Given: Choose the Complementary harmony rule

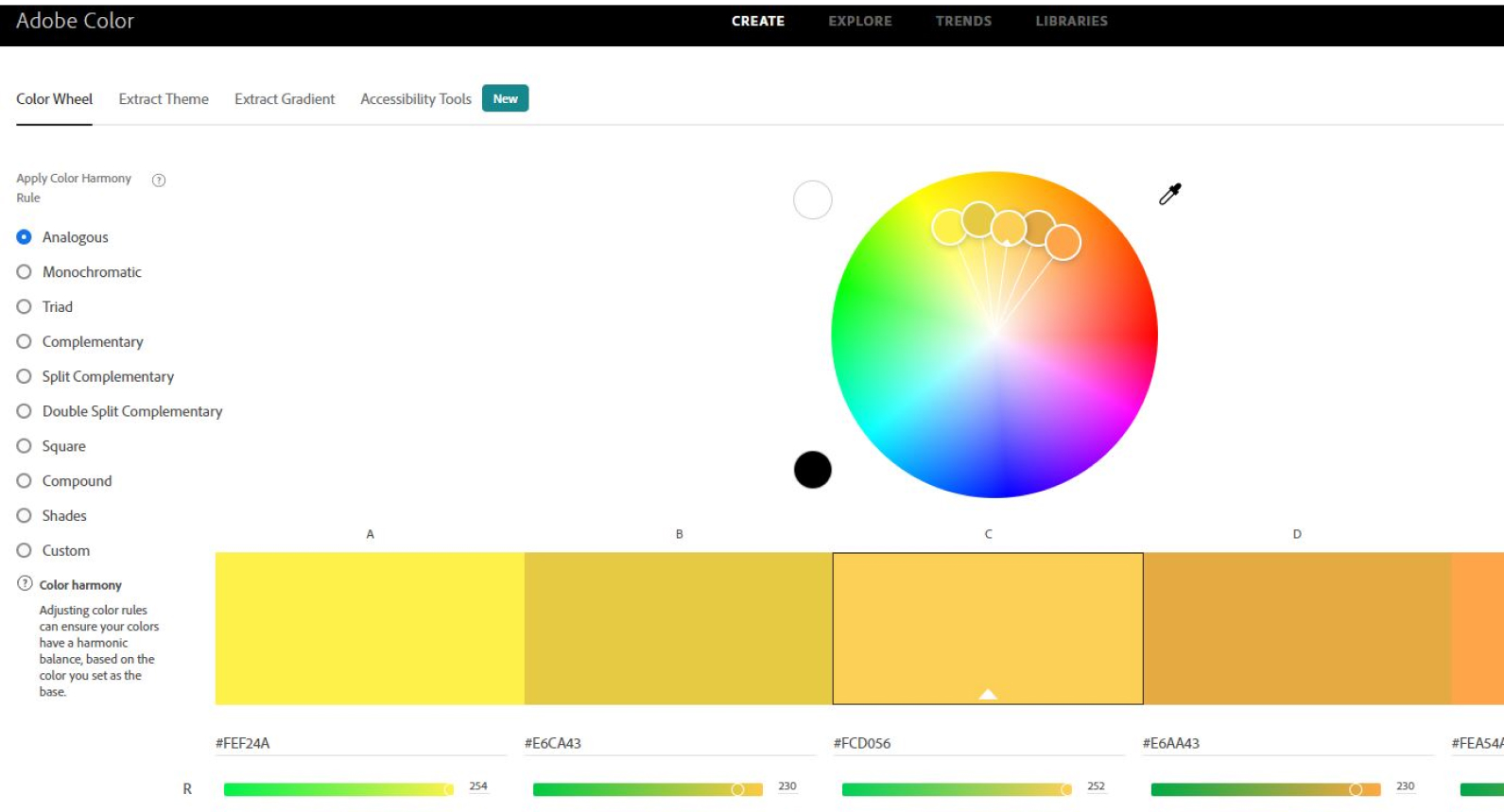Looking at the screenshot, I should click(24, 341).
